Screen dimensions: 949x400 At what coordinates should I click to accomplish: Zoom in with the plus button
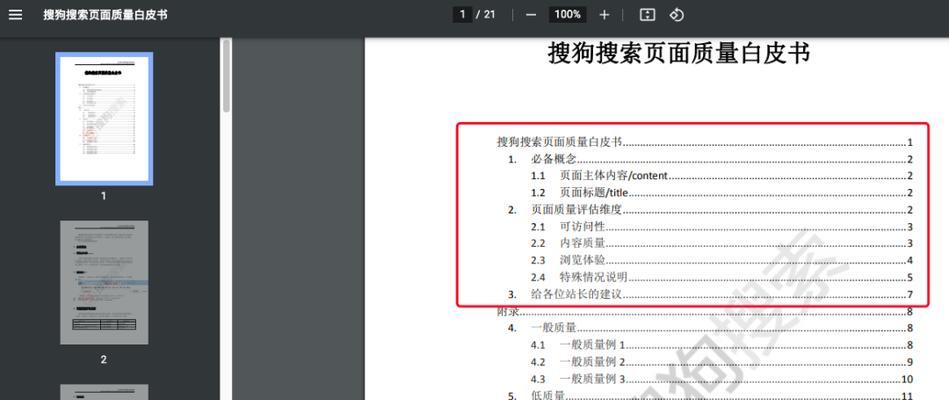coord(604,15)
